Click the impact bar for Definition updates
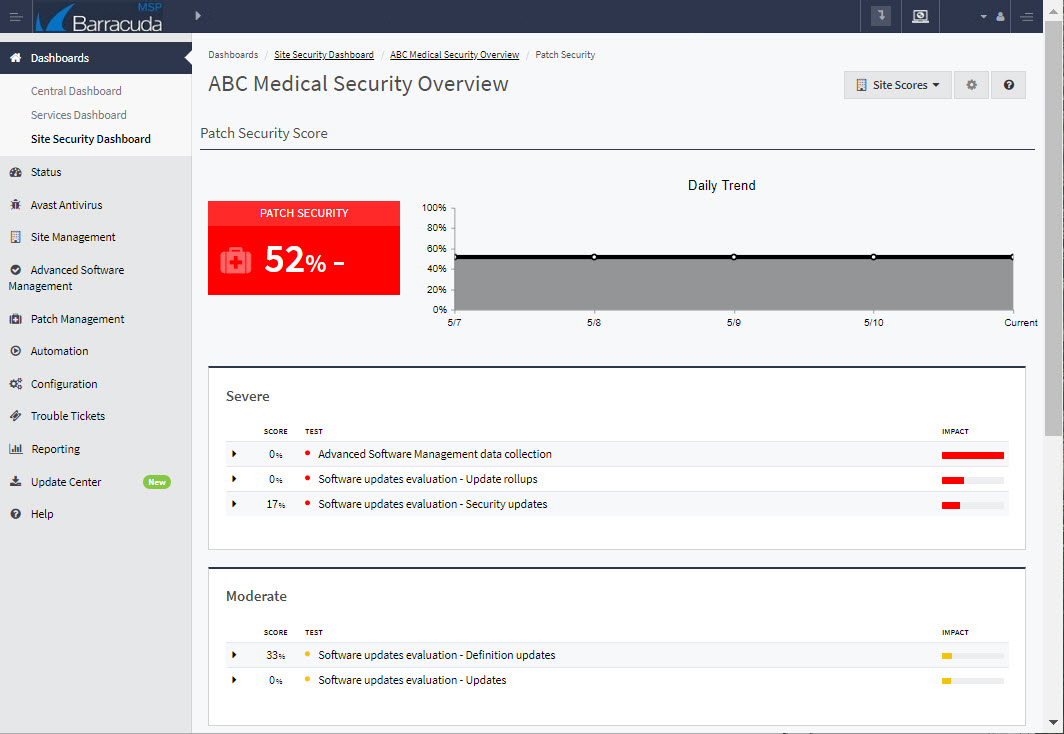 click(x=972, y=656)
